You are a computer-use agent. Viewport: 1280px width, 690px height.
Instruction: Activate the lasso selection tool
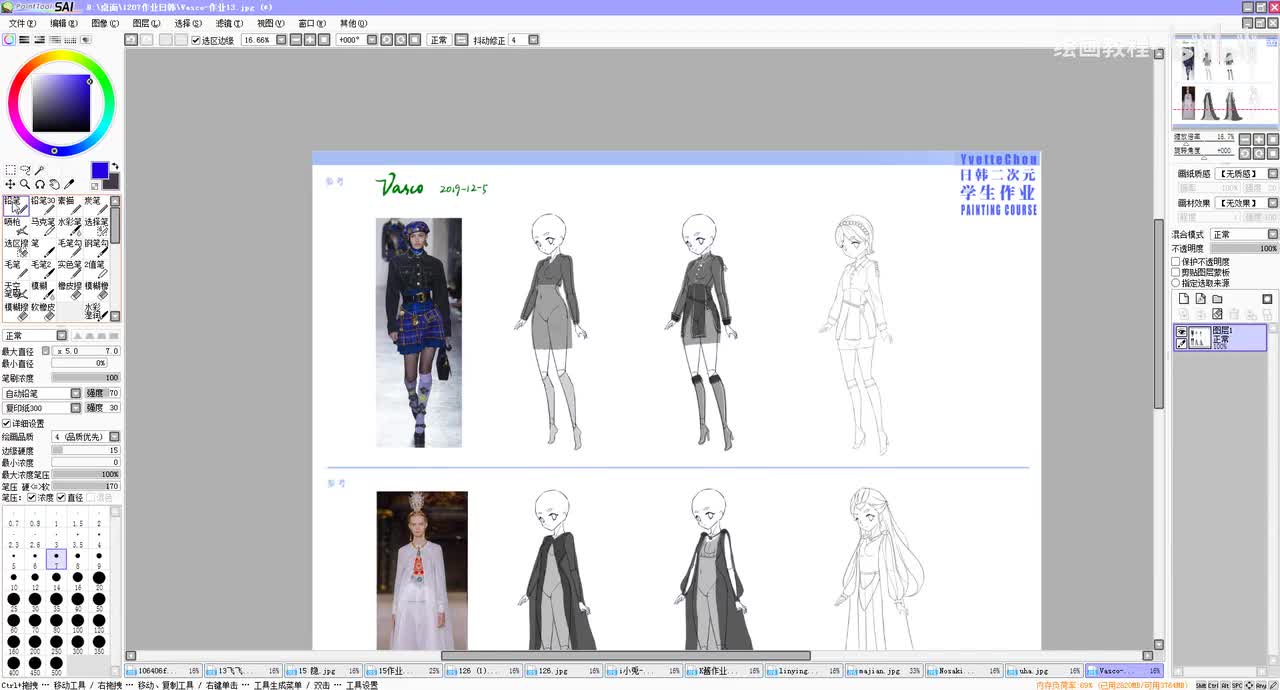pyautogui.click(x=25, y=170)
